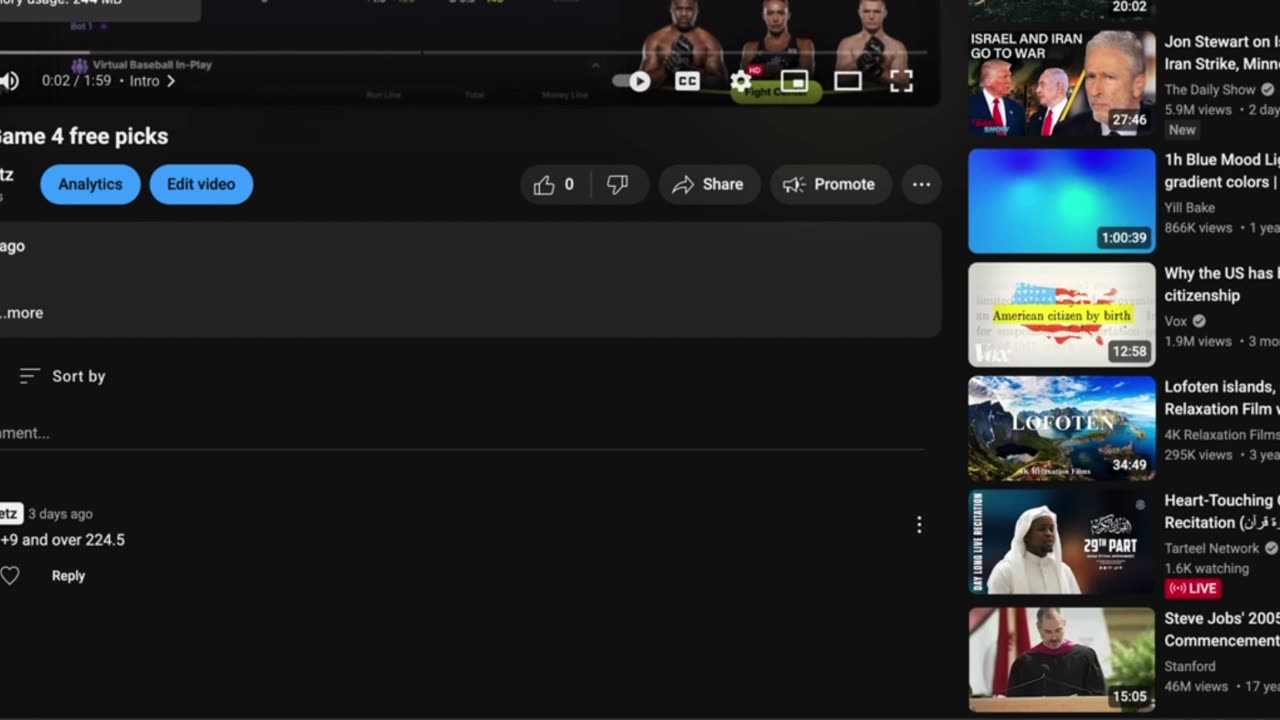Click the Steve Jobs' 2005 title
Viewport: 1280px width, 720px height.
(1222, 629)
